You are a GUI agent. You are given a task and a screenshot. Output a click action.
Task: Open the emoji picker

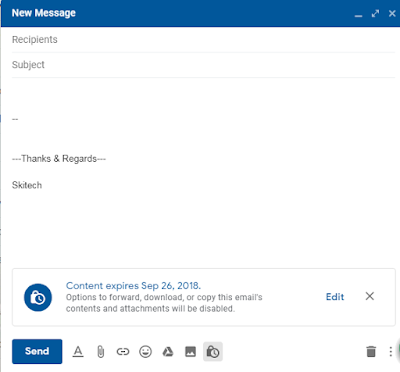[x=145, y=352]
